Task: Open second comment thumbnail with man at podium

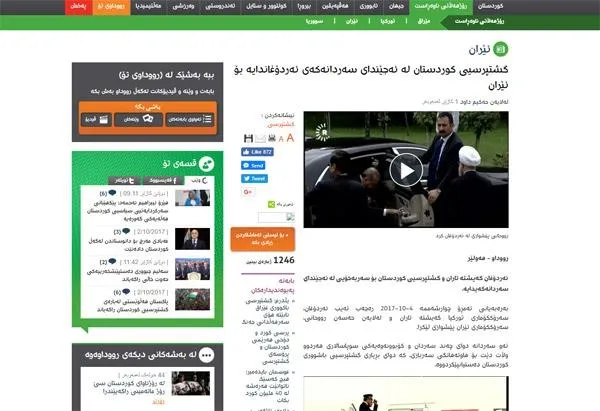Action: pyautogui.click(x=192, y=239)
